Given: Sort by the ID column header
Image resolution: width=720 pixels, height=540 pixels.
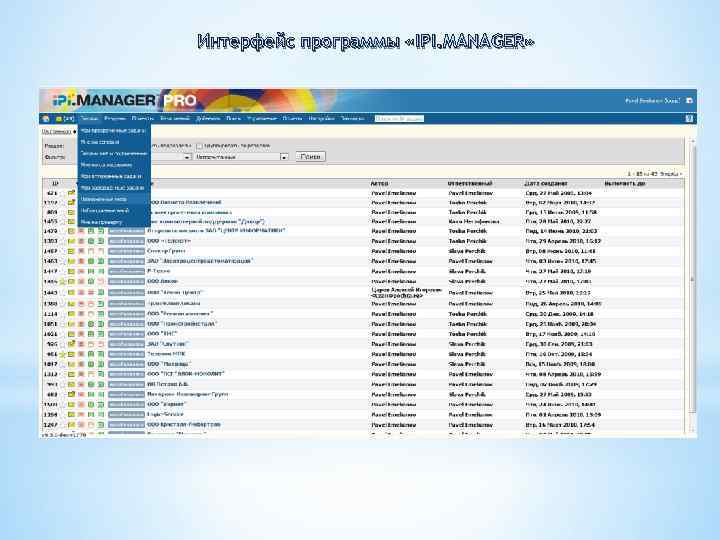Looking at the screenshot, I should (x=55, y=184).
